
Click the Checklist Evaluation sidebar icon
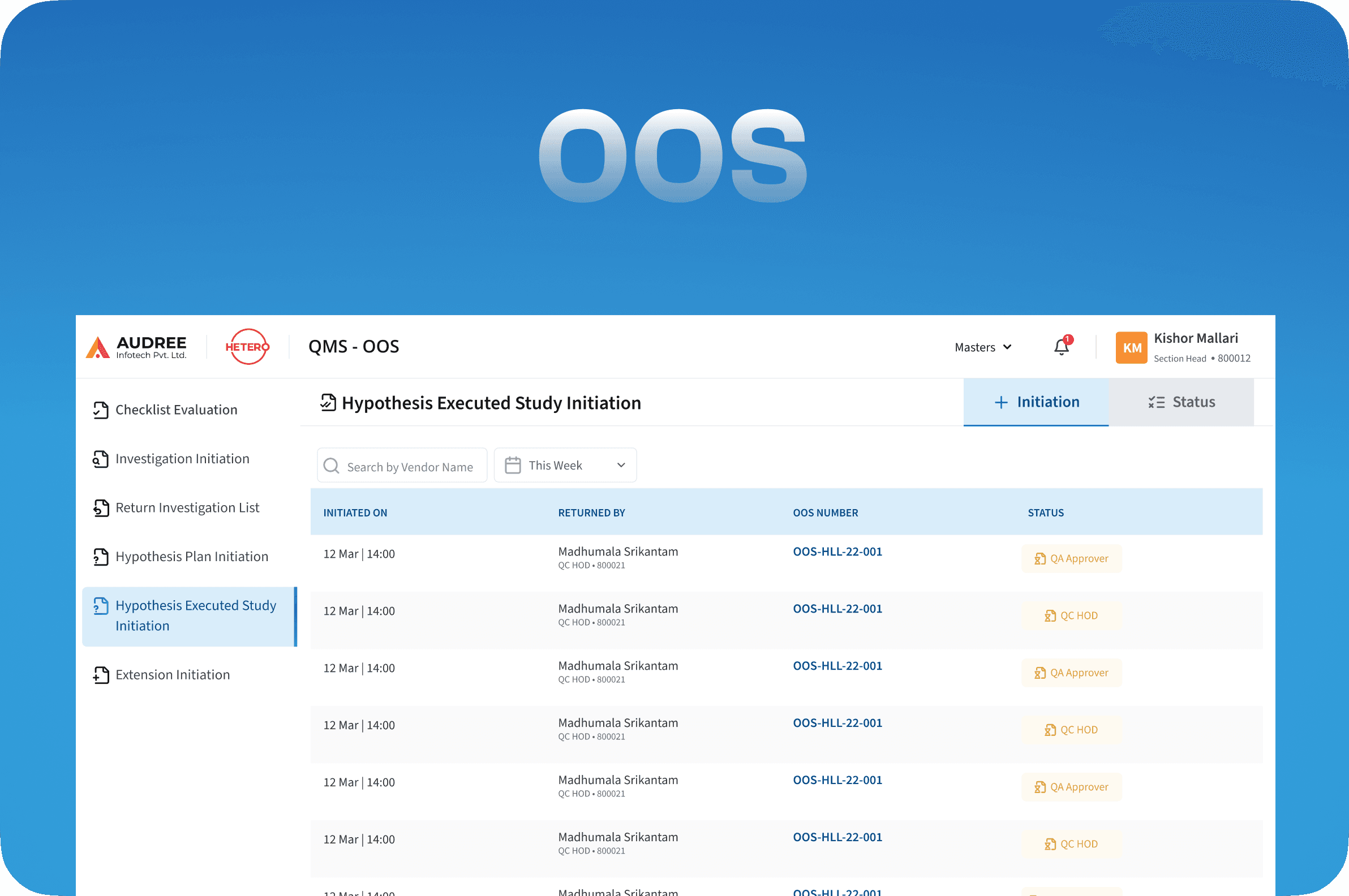(x=101, y=410)
